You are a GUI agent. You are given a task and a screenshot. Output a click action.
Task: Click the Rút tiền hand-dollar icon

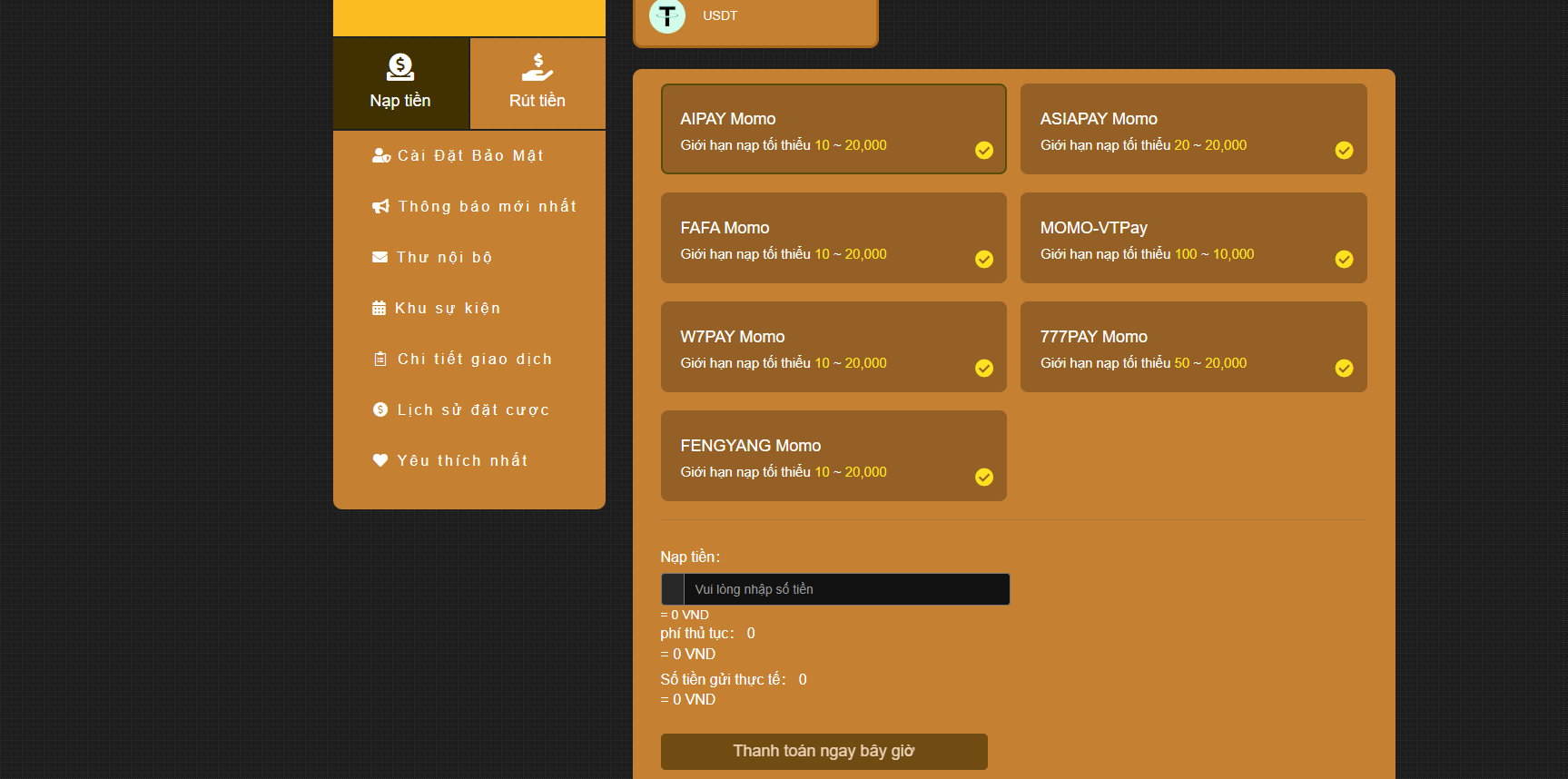[537, 67]
